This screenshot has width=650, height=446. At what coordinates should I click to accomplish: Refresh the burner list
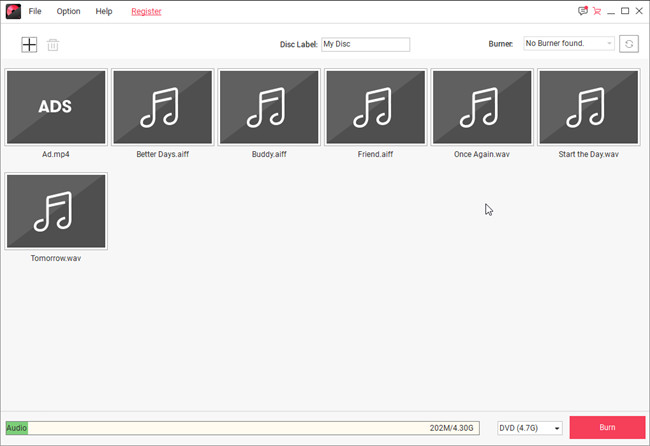628,44
